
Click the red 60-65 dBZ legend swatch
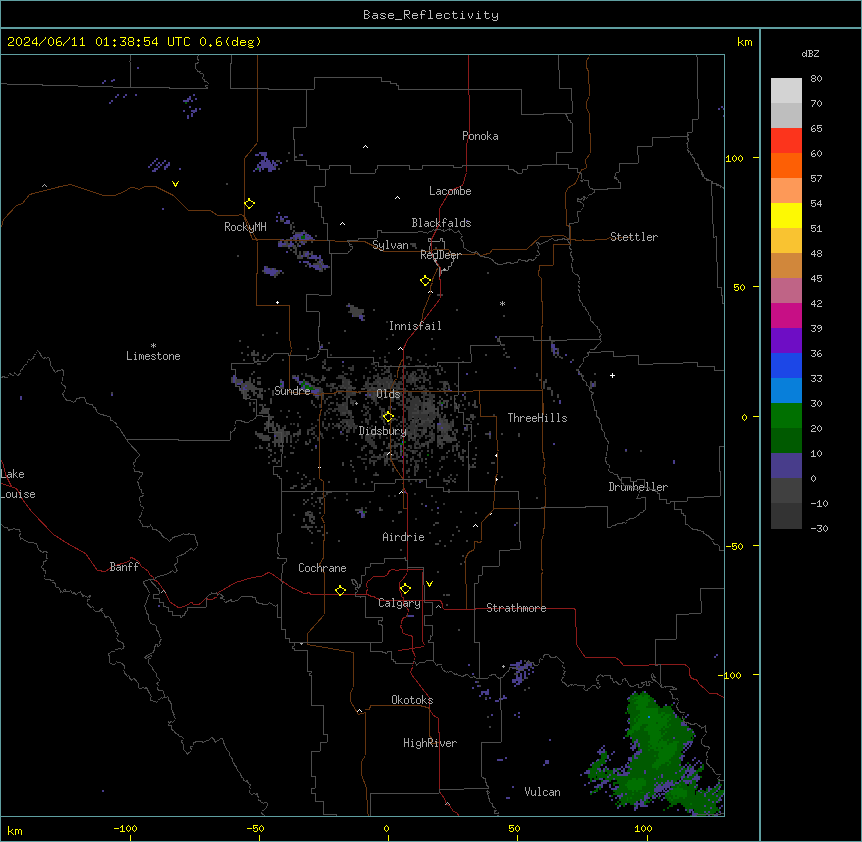point(786,140)
